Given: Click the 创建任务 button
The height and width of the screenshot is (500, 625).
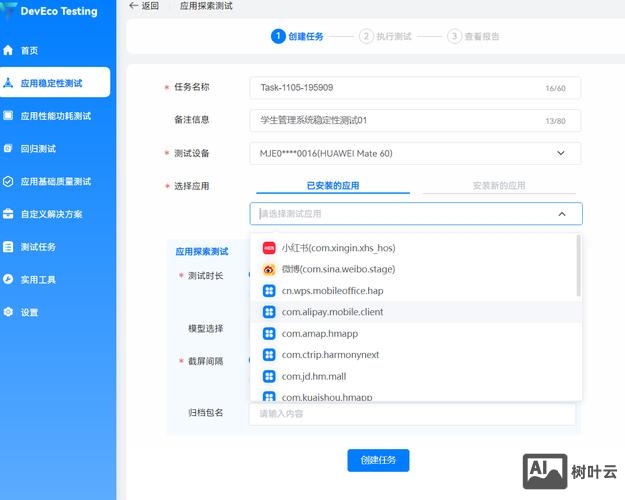Looking at the screenshot, I should click(378, 460).
